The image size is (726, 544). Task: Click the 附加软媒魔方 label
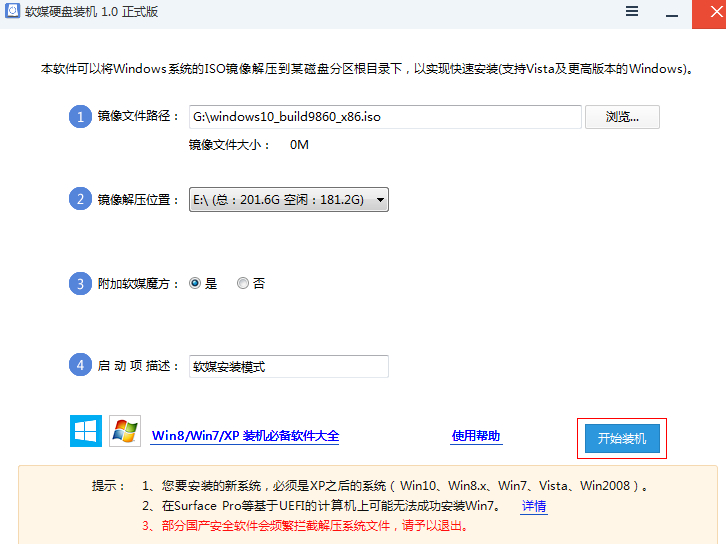(138, 283)
